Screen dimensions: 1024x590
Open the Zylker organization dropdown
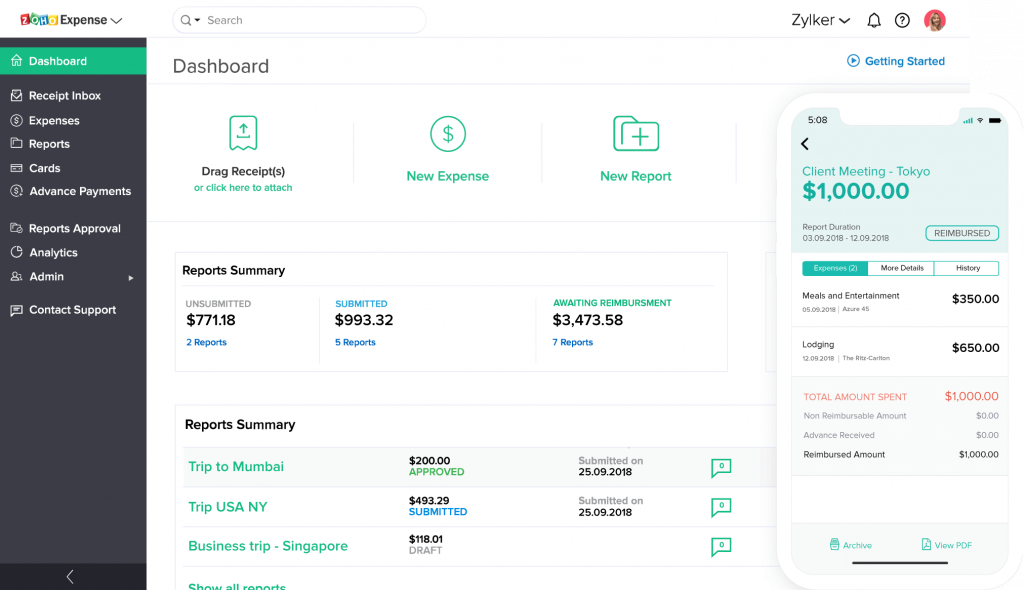(x=820, y=20)
